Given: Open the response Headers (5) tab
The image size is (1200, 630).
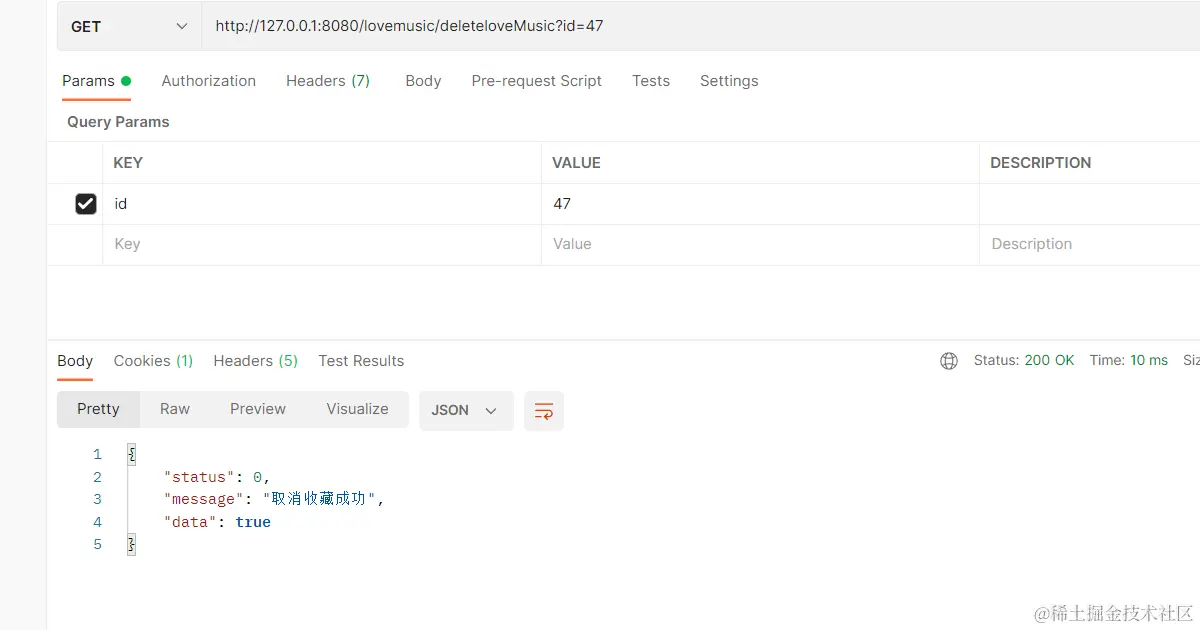Looking at the screenshot, I should [x=255, y=361].
